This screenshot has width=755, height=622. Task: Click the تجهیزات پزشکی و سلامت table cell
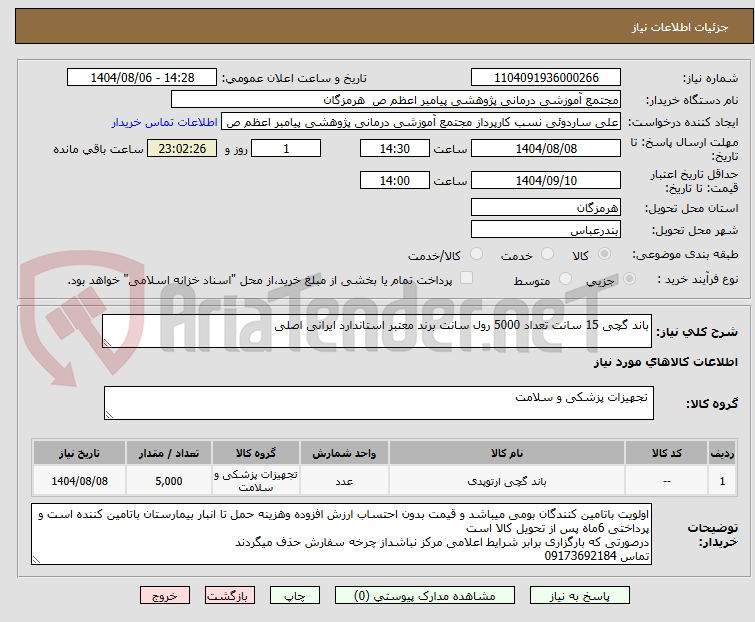coord(256,480)
